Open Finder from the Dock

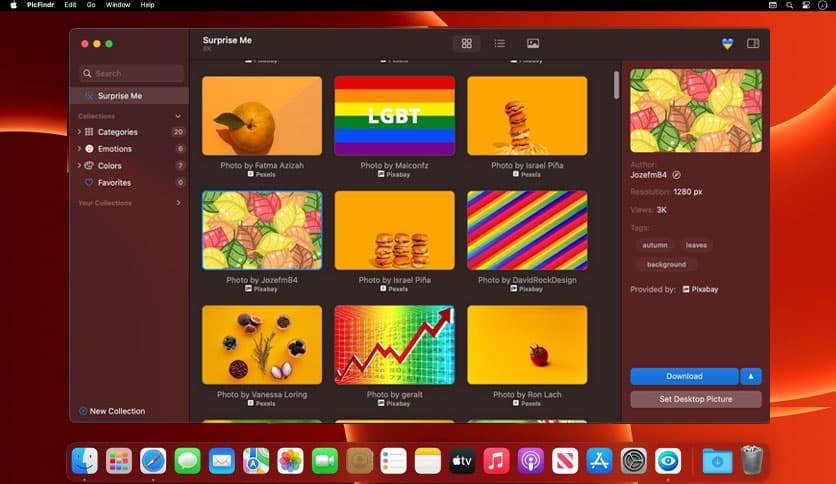[85, 461]
